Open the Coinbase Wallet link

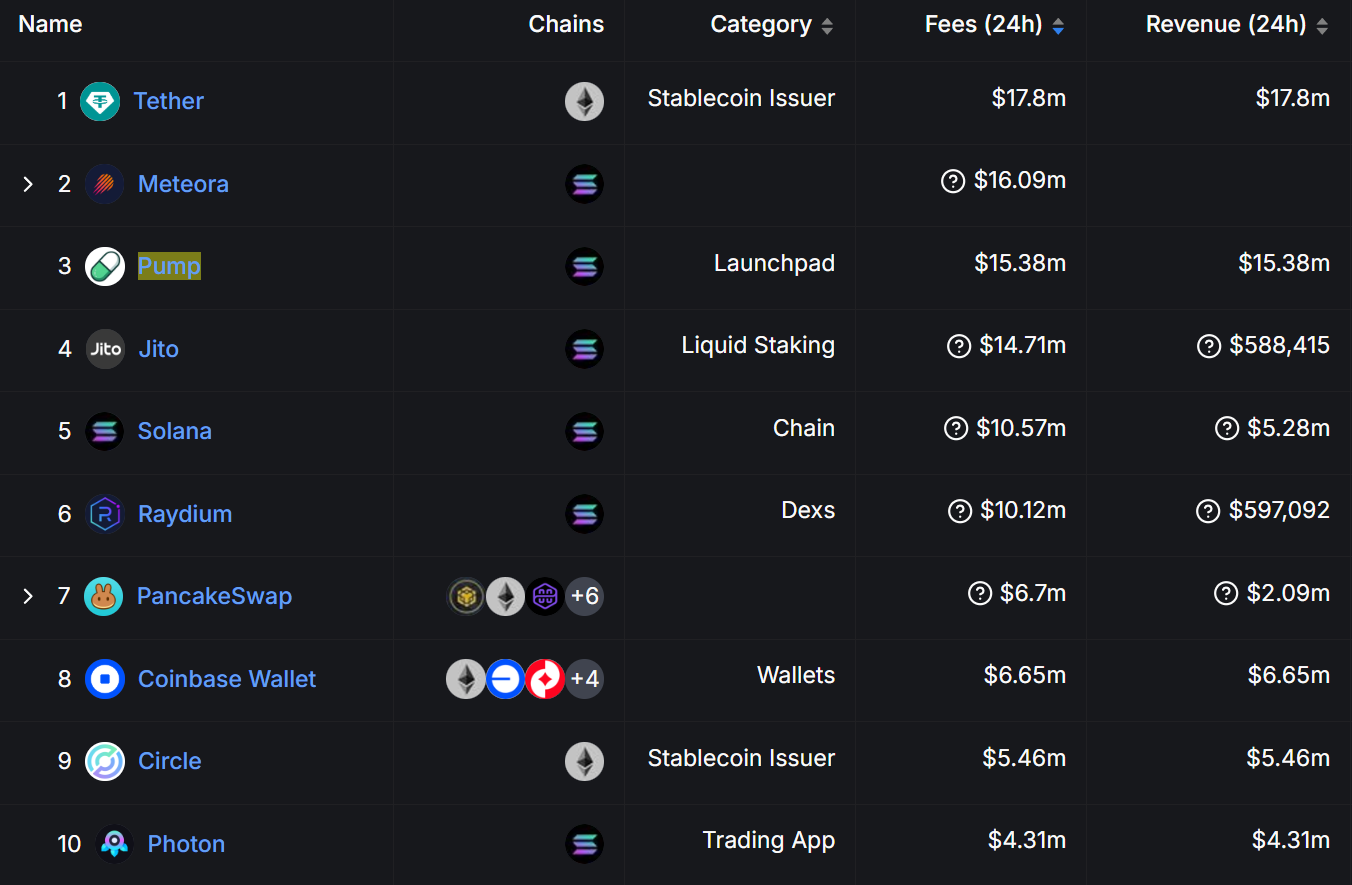(x=227, y=679)
